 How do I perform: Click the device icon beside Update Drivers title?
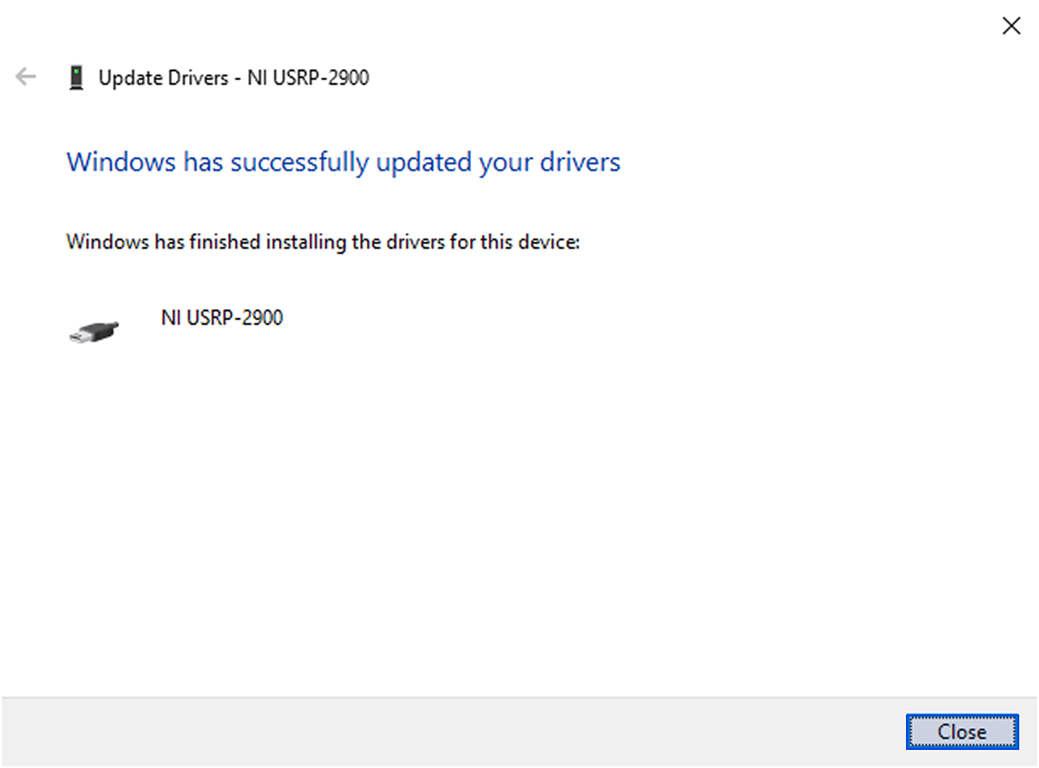point(76,77)
